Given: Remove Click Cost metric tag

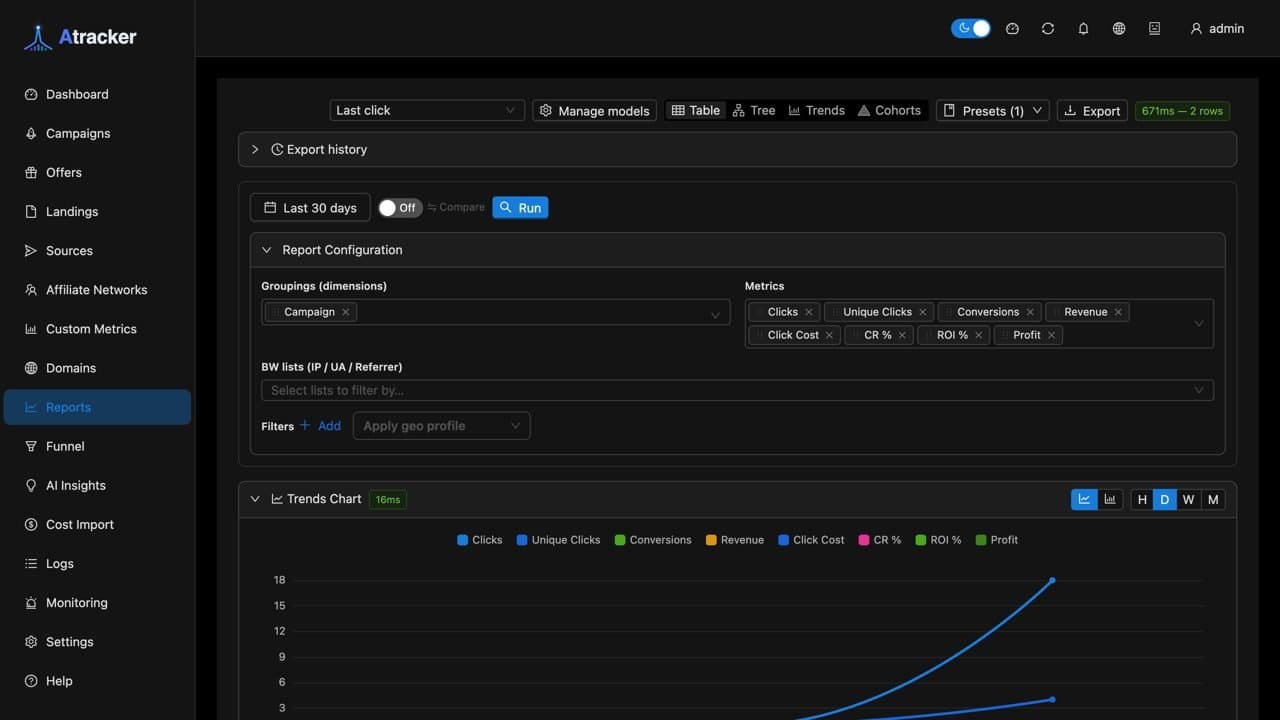Looking at the screenshot, I should (829, 335).
